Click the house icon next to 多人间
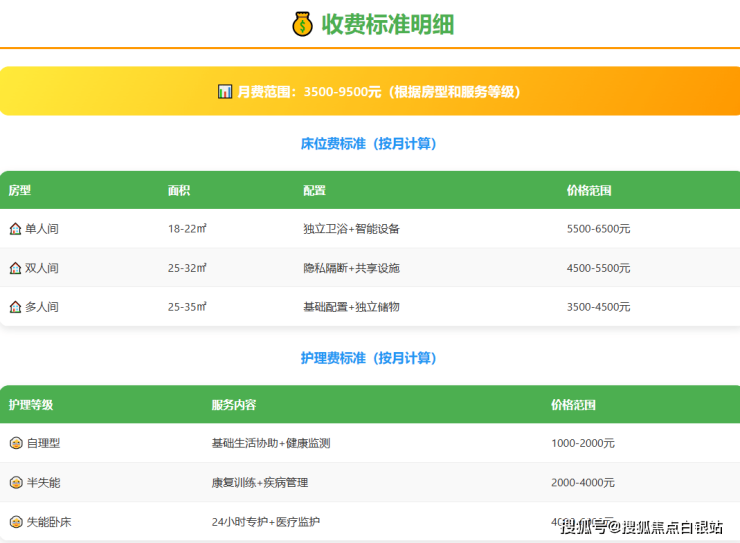Viewport: 740px width, 543px height. click(x=15, y=307)
